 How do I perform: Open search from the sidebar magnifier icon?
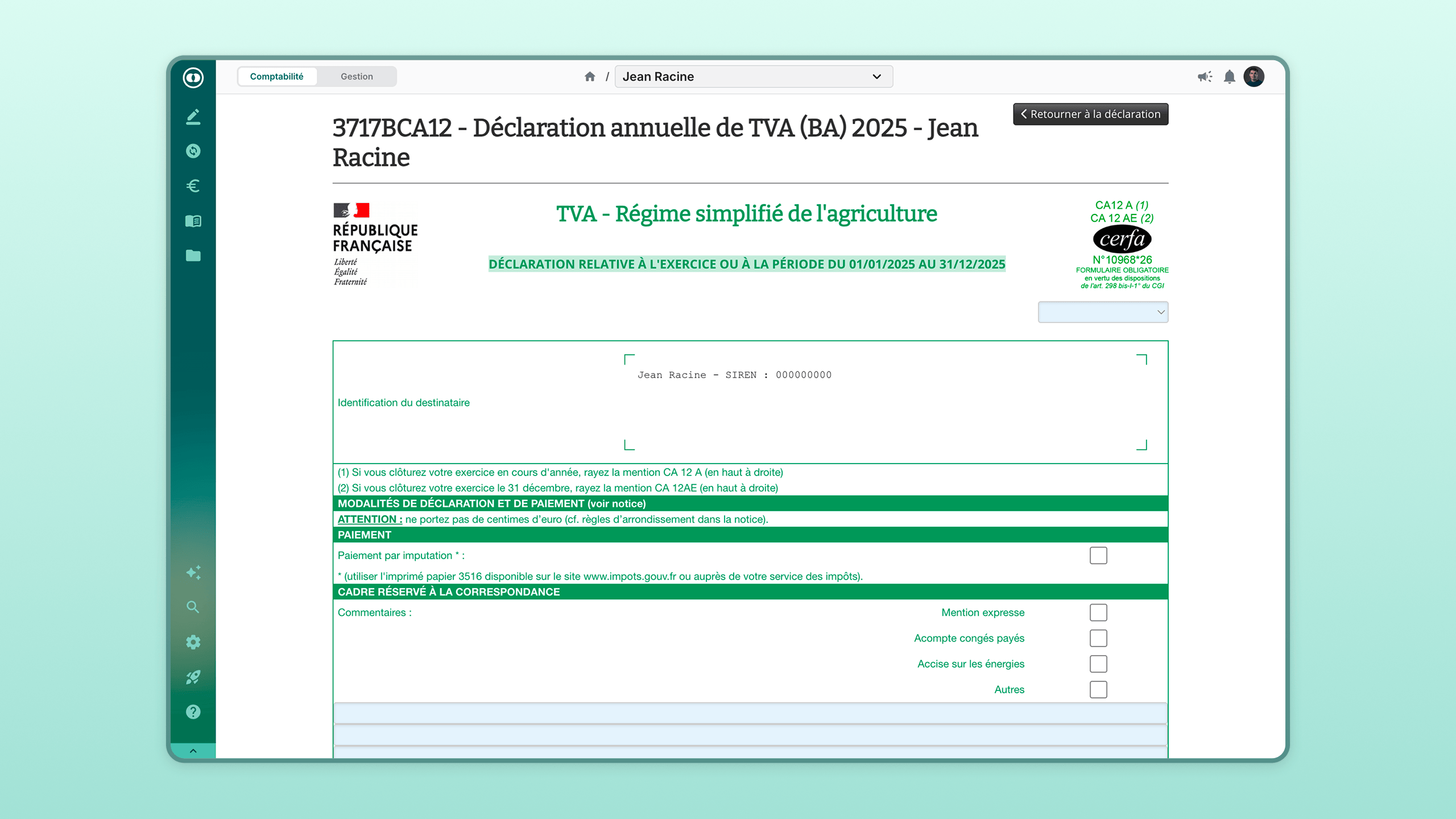coord(193,607)
